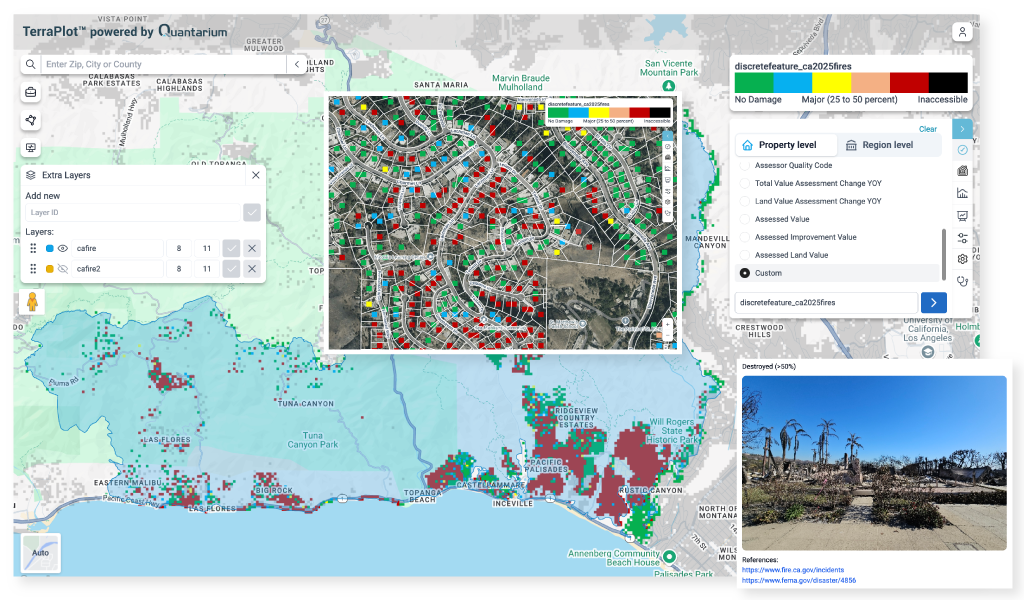Image resolution: width=1024 pixels, height=600 pixels.
Task: Select Assessor Quality Code radio option
Action: pos(744,165)
